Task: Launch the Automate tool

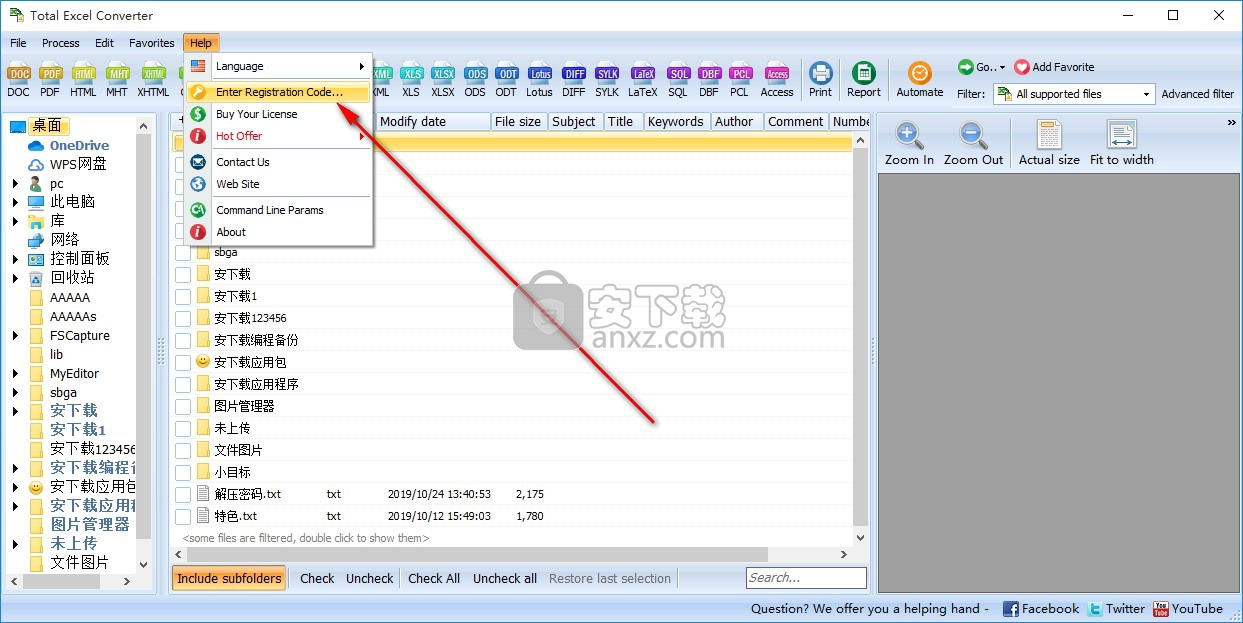Action: pos(920,80)
